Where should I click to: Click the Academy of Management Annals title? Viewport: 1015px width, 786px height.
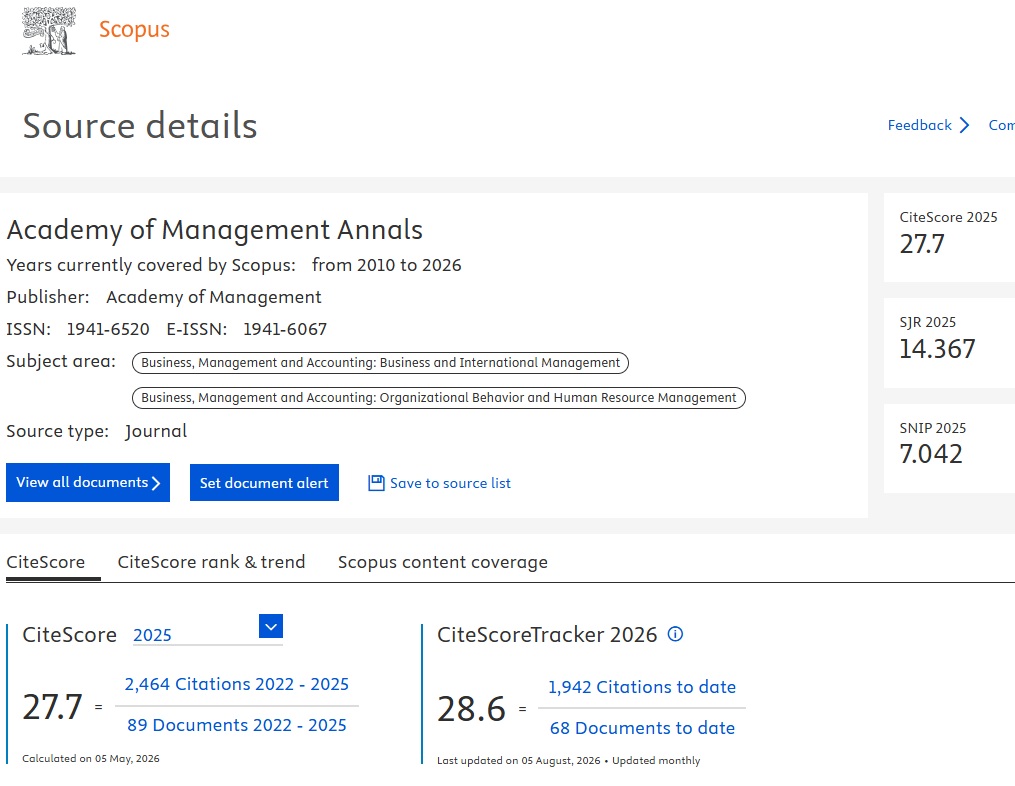(x=214, y=230)
